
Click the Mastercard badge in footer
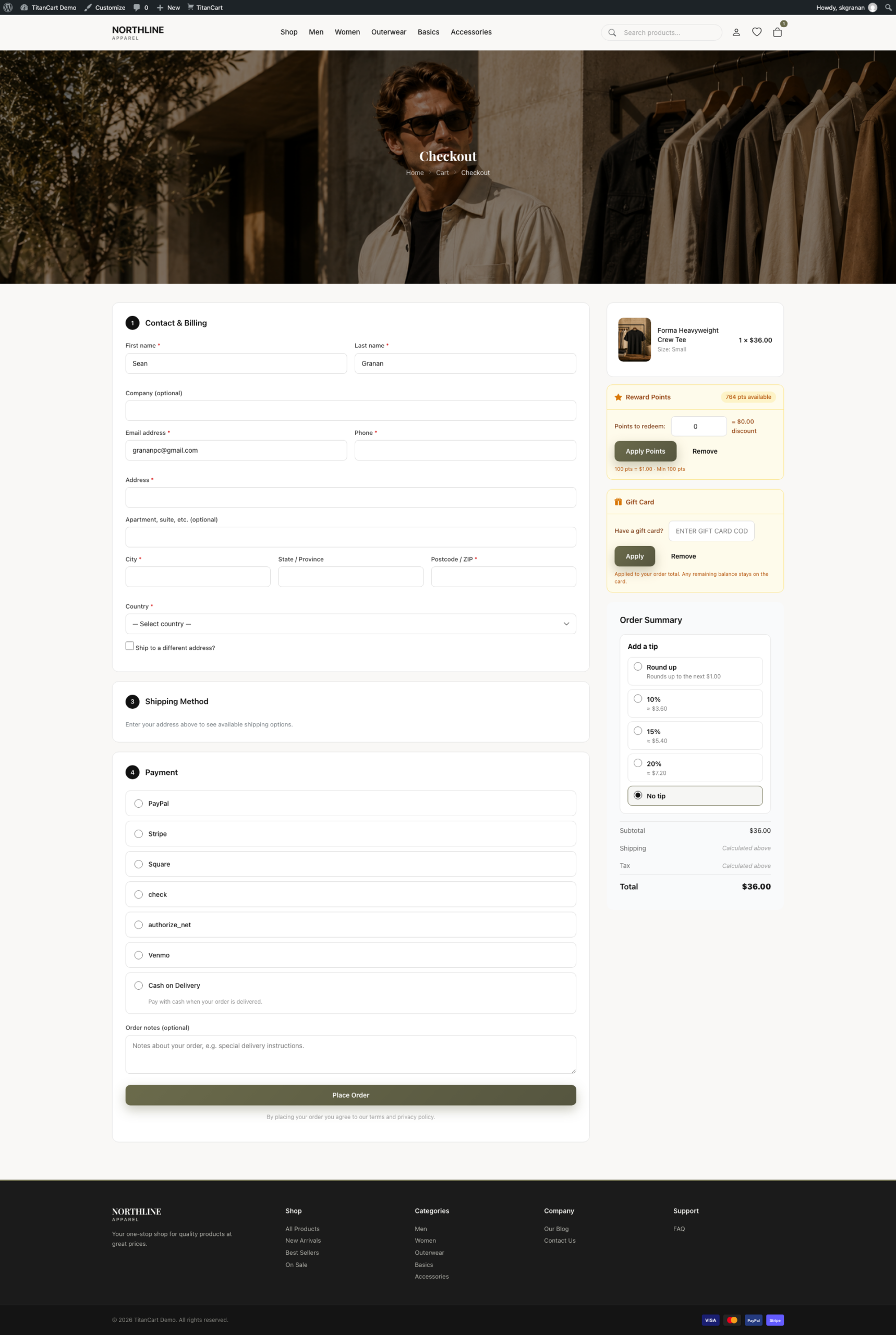click(x=732, y=1320)
